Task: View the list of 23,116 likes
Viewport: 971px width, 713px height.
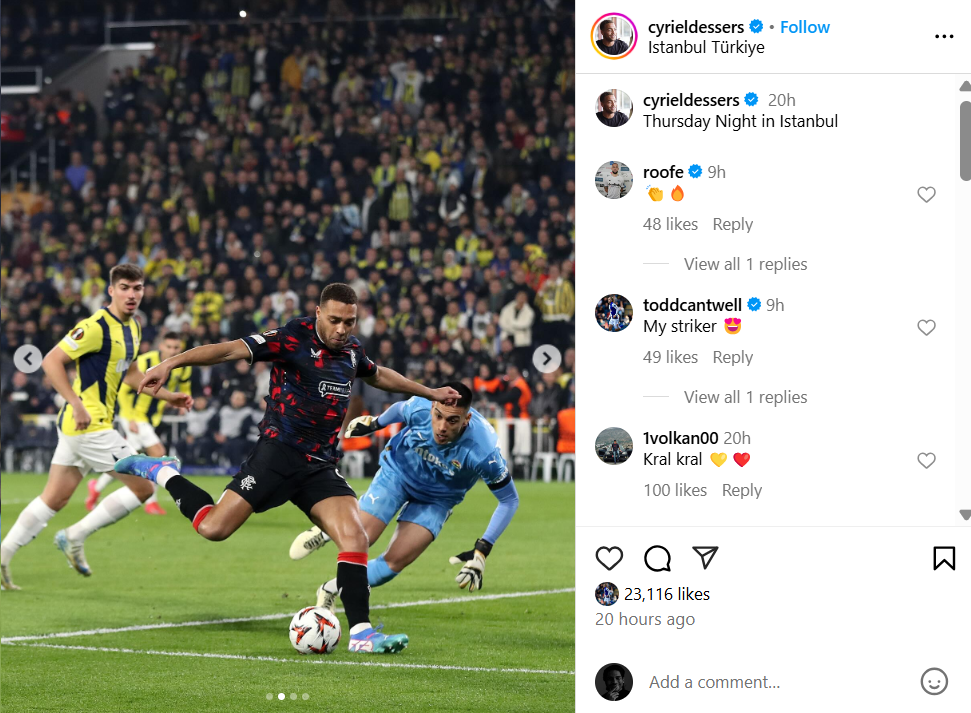Action: (666, 594)
